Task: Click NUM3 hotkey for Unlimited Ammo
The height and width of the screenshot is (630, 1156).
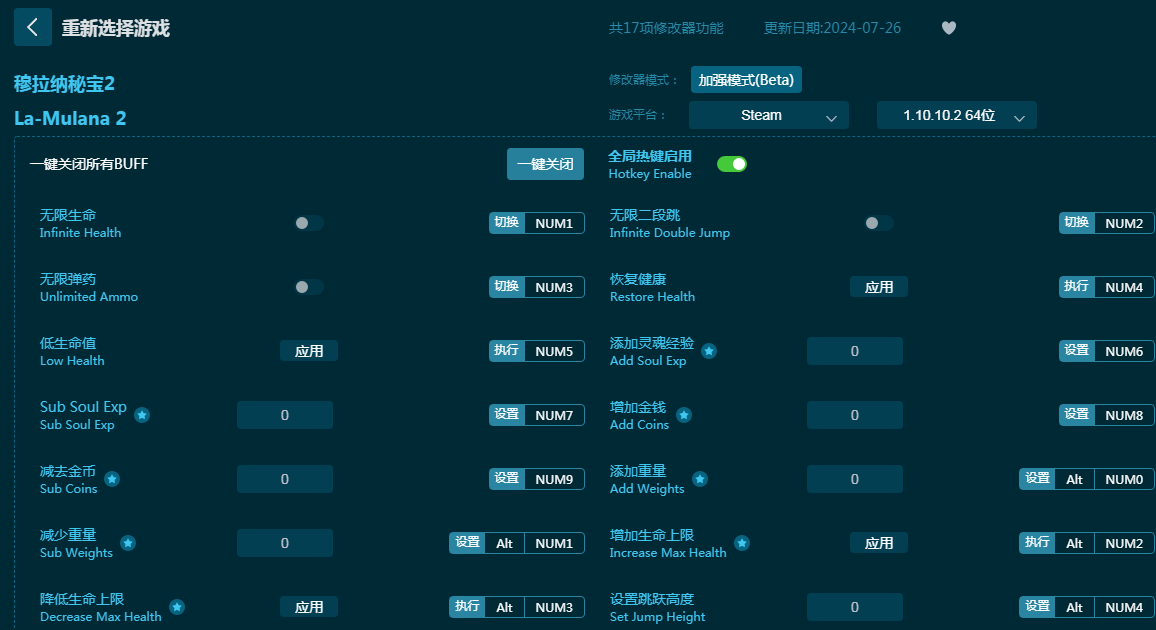Action: click(554, 287)
